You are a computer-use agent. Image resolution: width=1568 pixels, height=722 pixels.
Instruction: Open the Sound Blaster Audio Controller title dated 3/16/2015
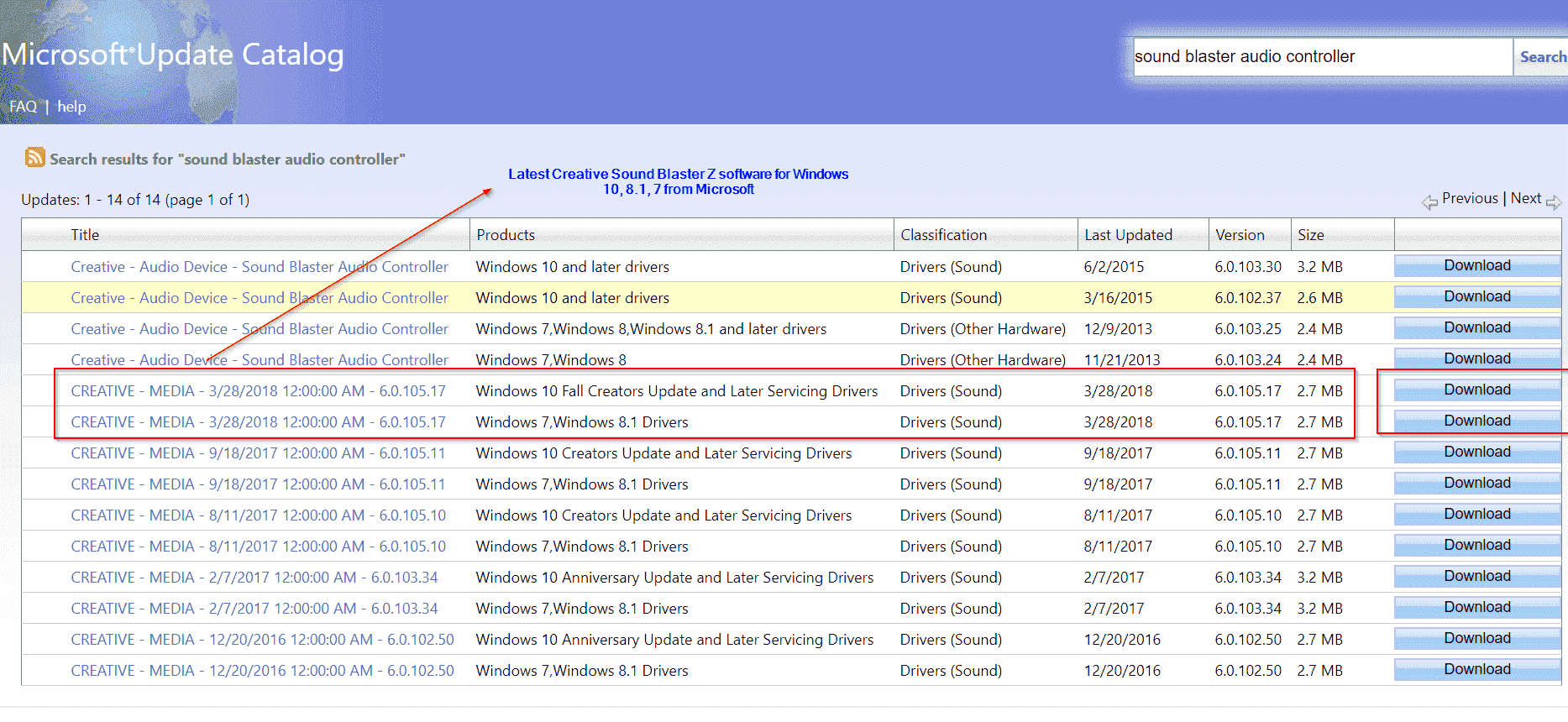(x=260, y=298)
